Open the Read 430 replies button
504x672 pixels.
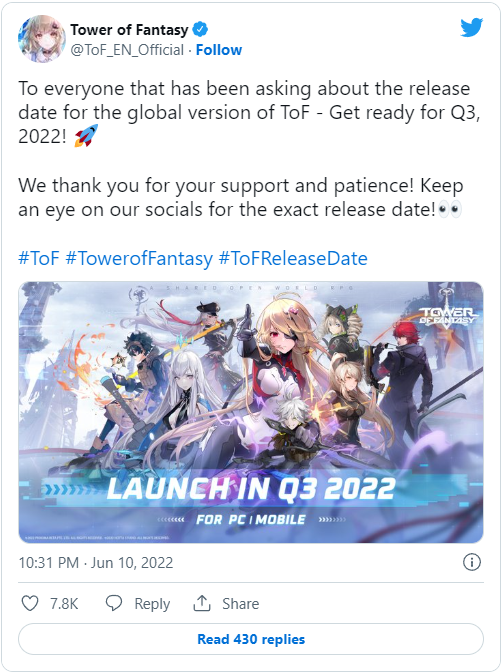251,639
